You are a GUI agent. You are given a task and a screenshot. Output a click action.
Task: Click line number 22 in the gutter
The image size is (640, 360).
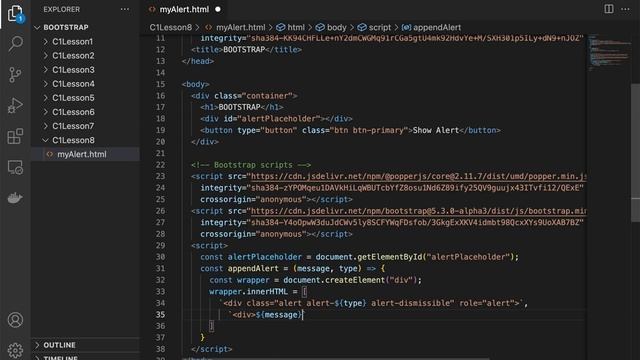click(x=160, y=165)
